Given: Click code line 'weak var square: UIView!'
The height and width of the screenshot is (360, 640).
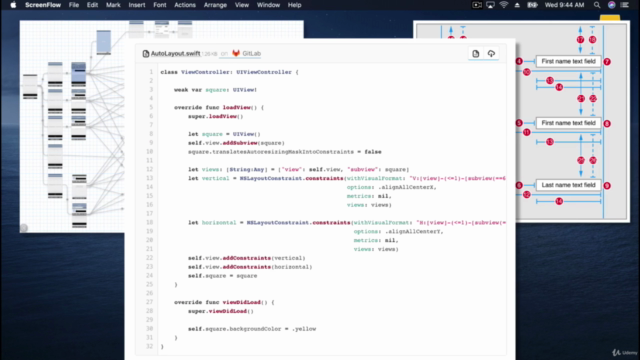Looking at the screenshot, I should click(216, 90).
